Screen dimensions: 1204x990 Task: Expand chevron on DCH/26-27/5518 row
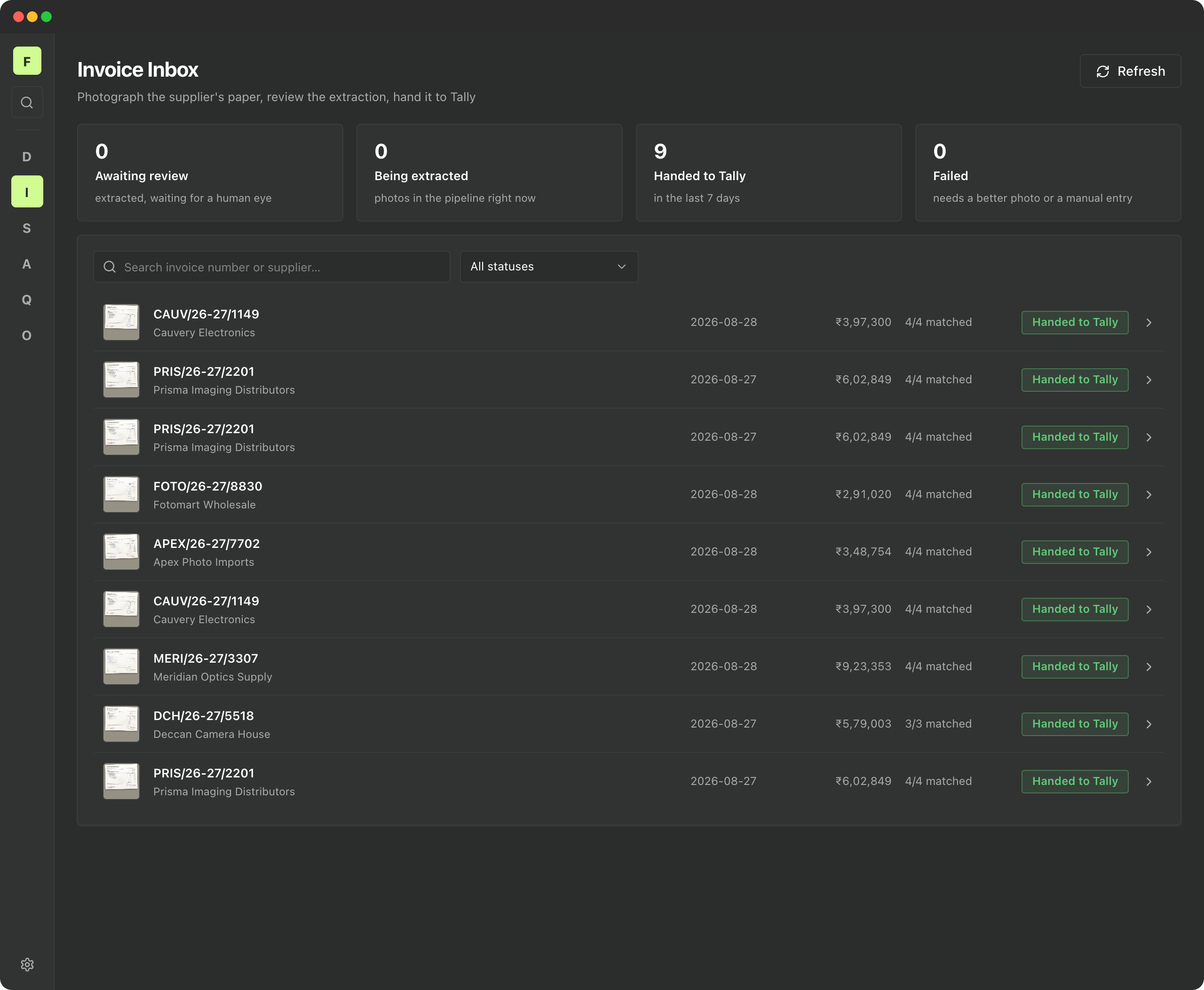pos(1149,724)
